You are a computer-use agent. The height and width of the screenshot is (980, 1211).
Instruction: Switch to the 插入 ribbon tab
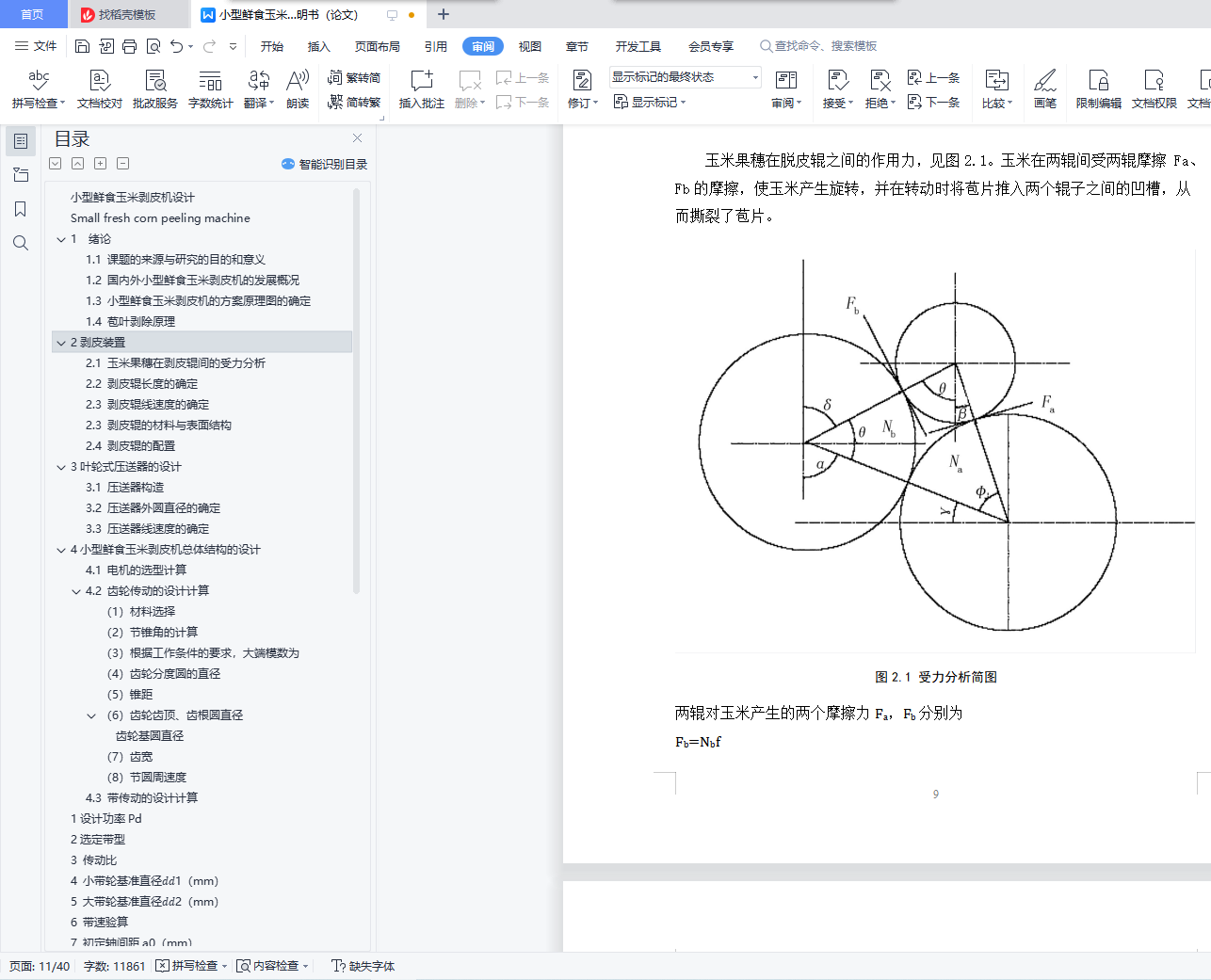(x=319, y=46)
